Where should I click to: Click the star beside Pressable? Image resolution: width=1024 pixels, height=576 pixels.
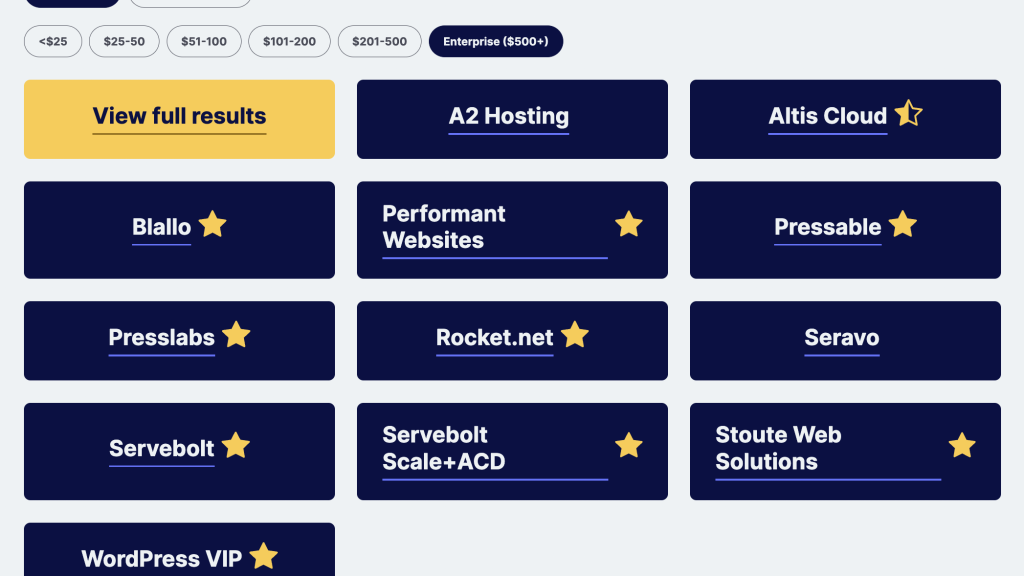click(x=903, y=224)
